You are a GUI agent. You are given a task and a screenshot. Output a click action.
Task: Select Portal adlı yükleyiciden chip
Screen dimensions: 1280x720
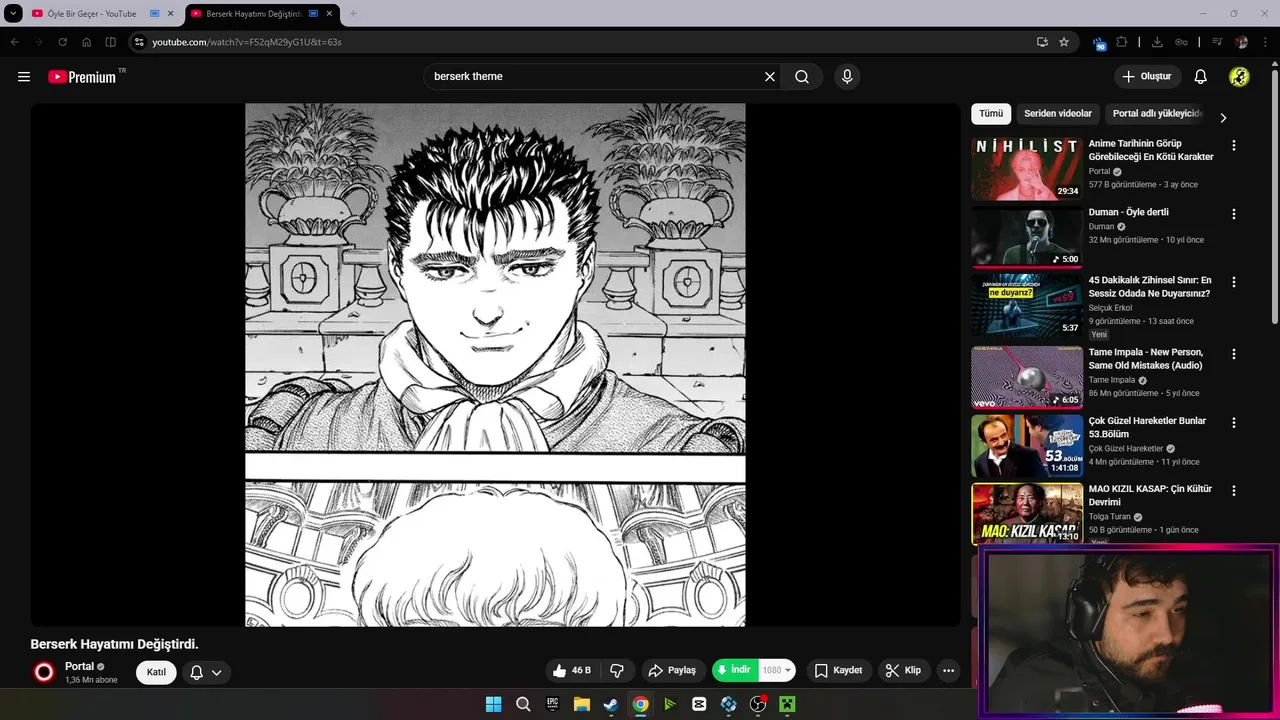pos(1157,114)
